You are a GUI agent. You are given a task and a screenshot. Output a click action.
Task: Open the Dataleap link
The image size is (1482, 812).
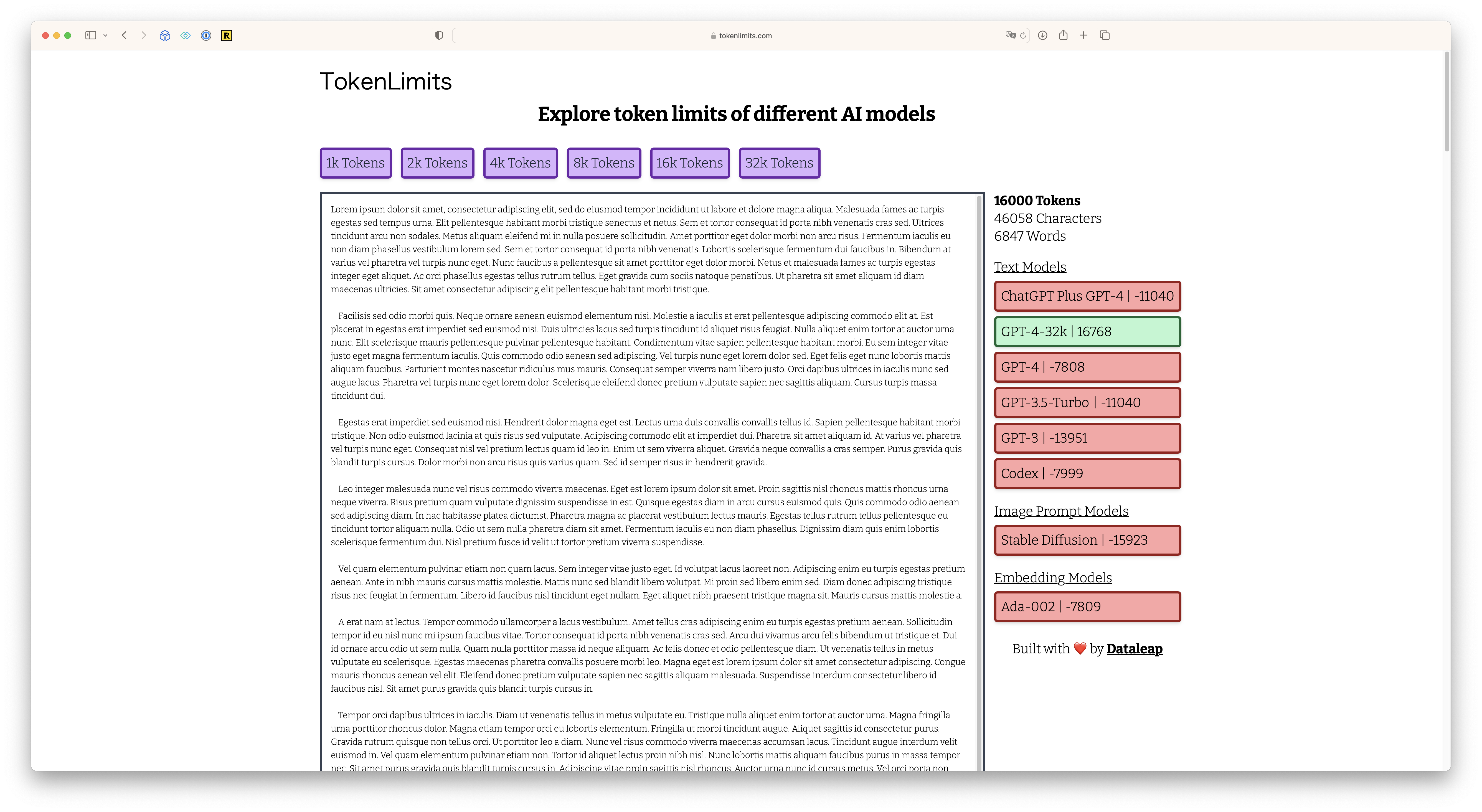click(1134, 649)
